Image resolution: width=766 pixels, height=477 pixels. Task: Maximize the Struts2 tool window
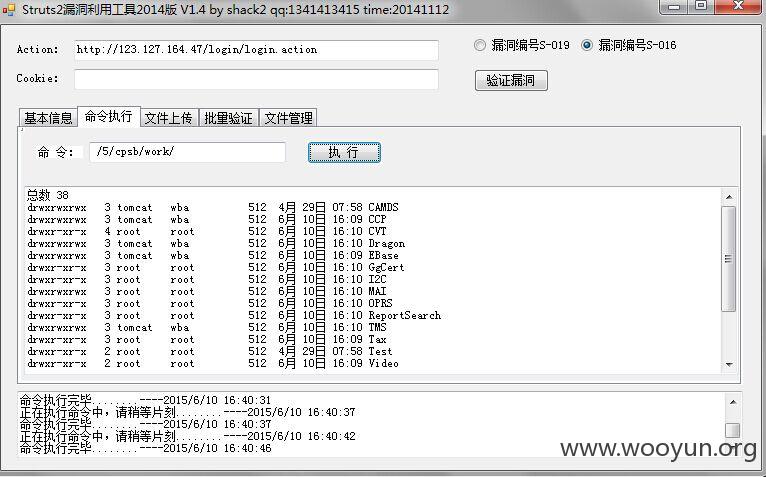click(x=701, y=6)
